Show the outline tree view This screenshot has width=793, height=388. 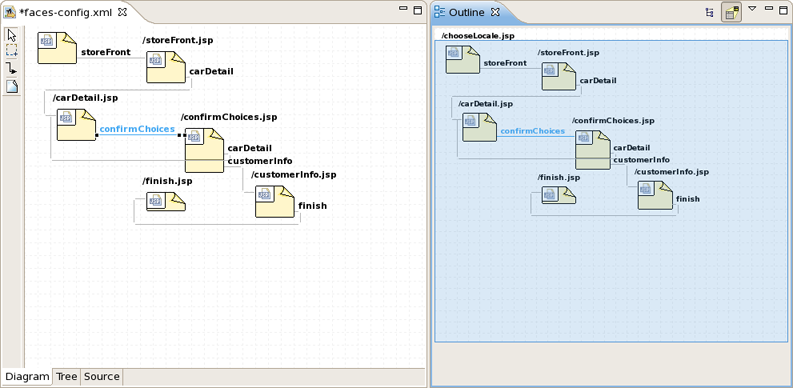click(710, 13)
